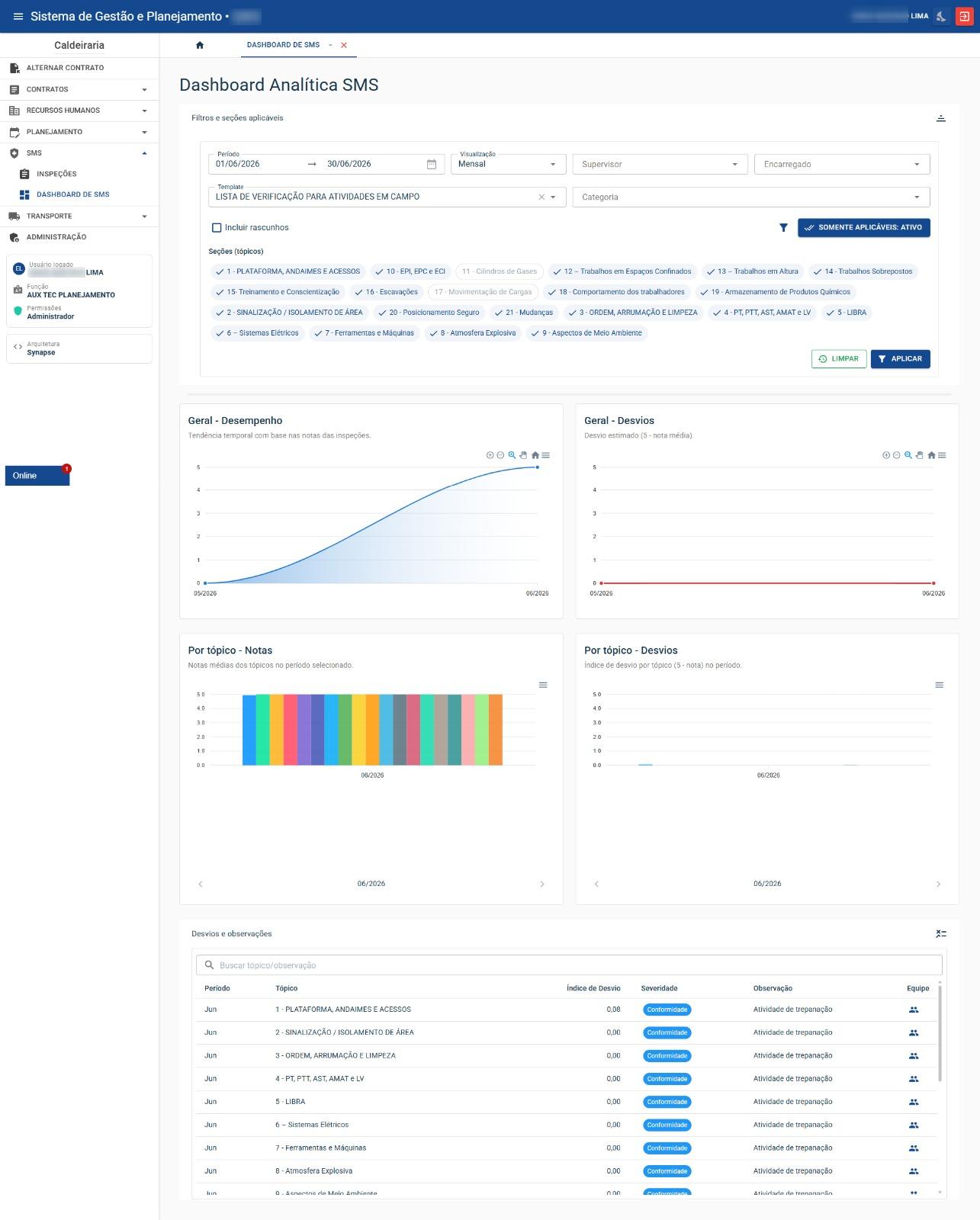This screenshot has width=980, height=1220.
Task: Click the Período start date 01/06/2026
Action: 238,164
